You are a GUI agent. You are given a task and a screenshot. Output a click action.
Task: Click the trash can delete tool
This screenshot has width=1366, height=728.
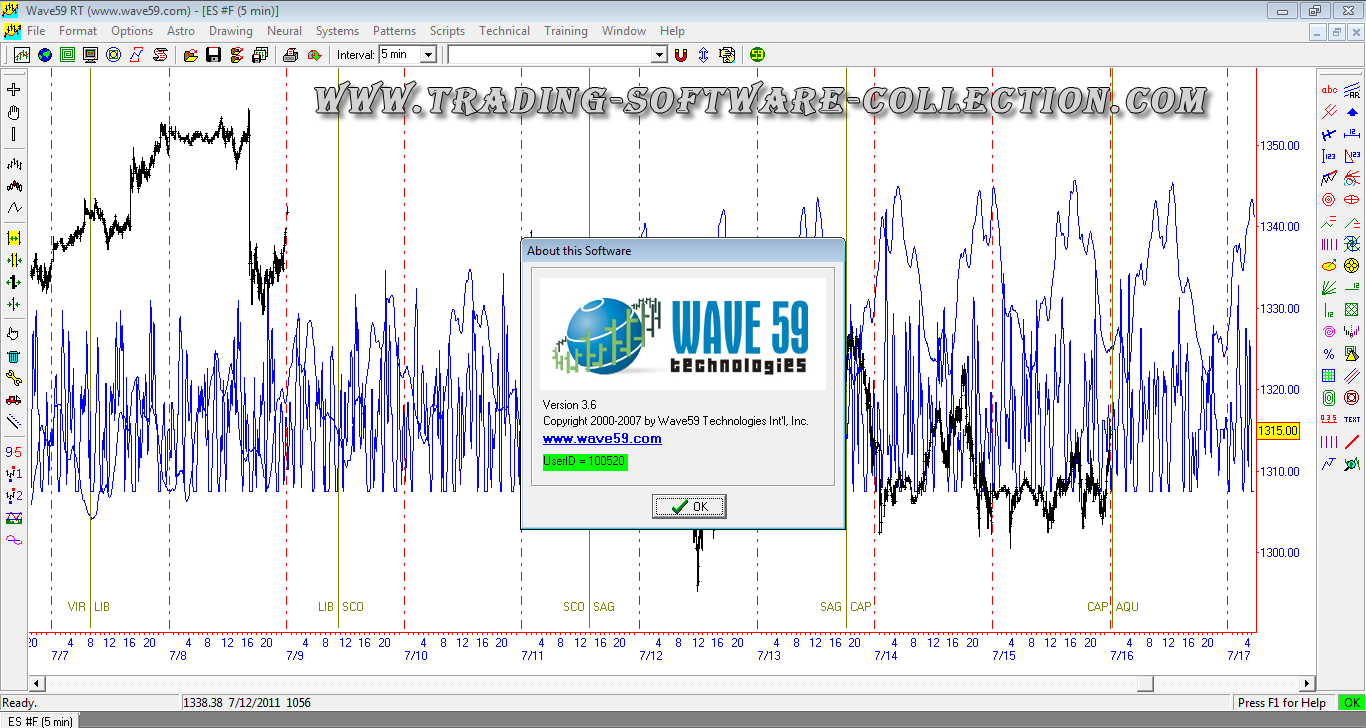[x=14, y=356]
